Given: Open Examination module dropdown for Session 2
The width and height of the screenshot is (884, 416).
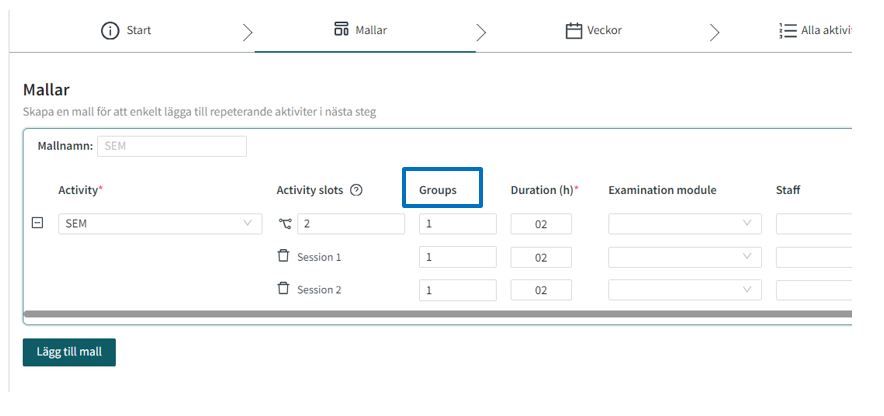Looking at the screenshot, I should pos(684,290).
